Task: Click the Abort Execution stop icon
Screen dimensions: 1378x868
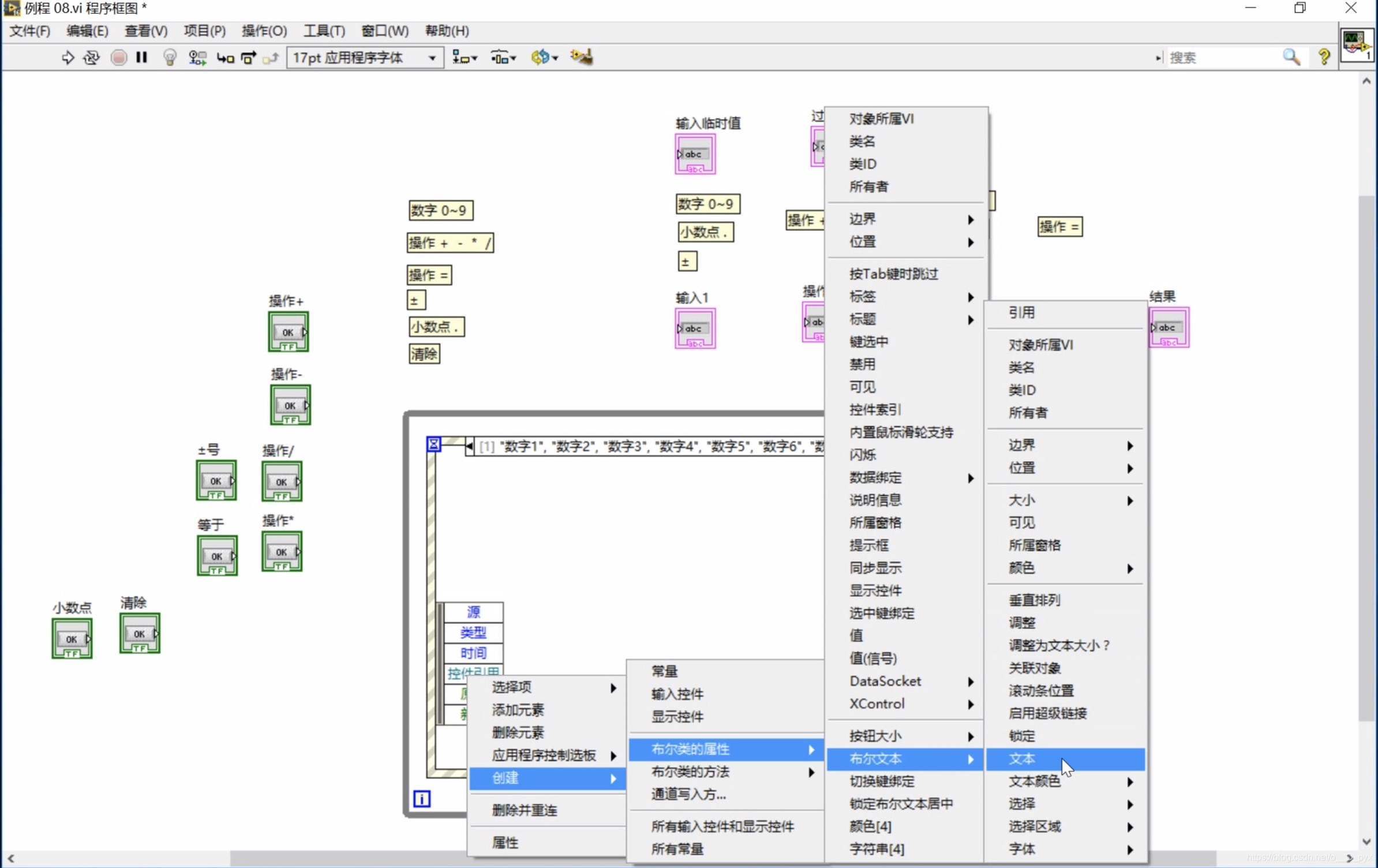Action: [118, 57]
